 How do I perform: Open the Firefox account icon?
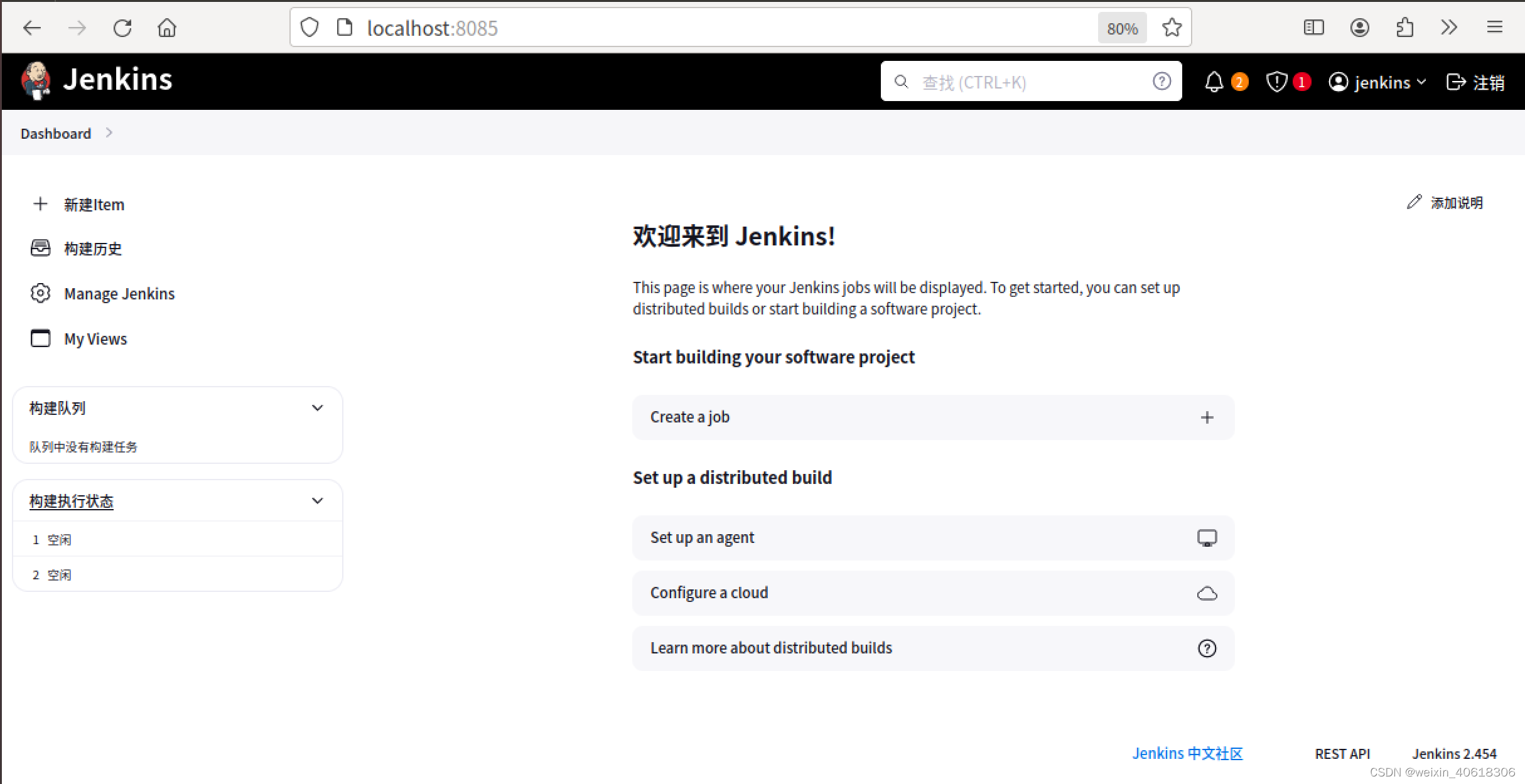tap(1360, 28)
